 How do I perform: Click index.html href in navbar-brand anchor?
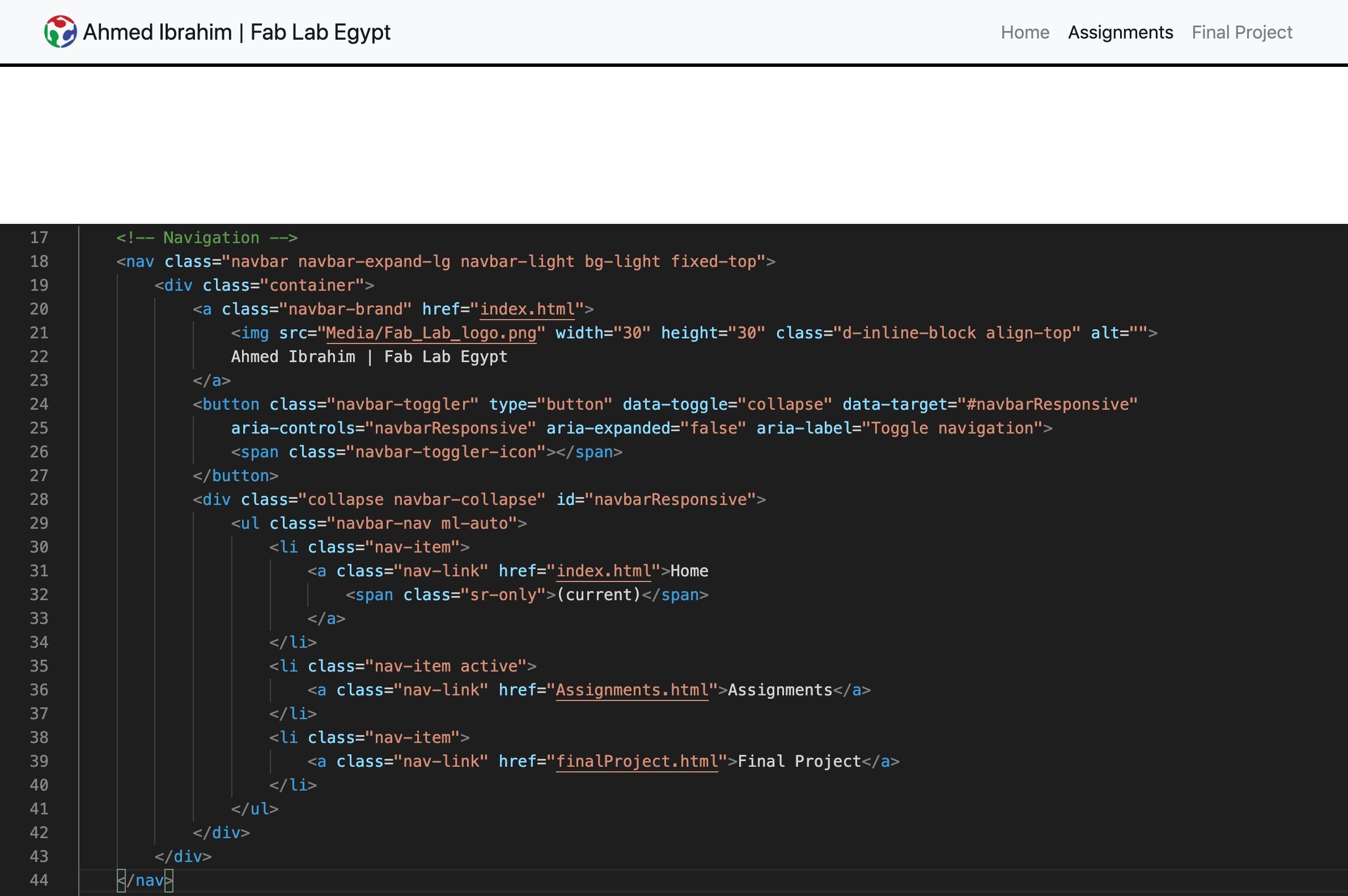click(x=527, y=309)
